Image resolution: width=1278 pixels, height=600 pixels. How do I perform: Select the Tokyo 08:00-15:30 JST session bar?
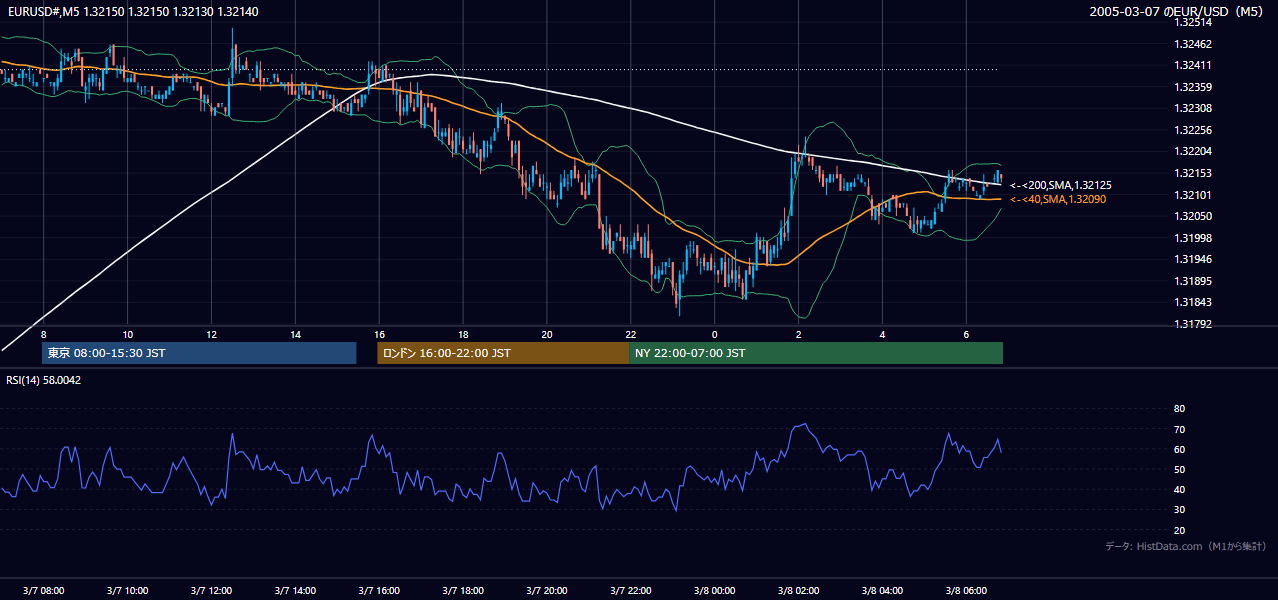199,353
